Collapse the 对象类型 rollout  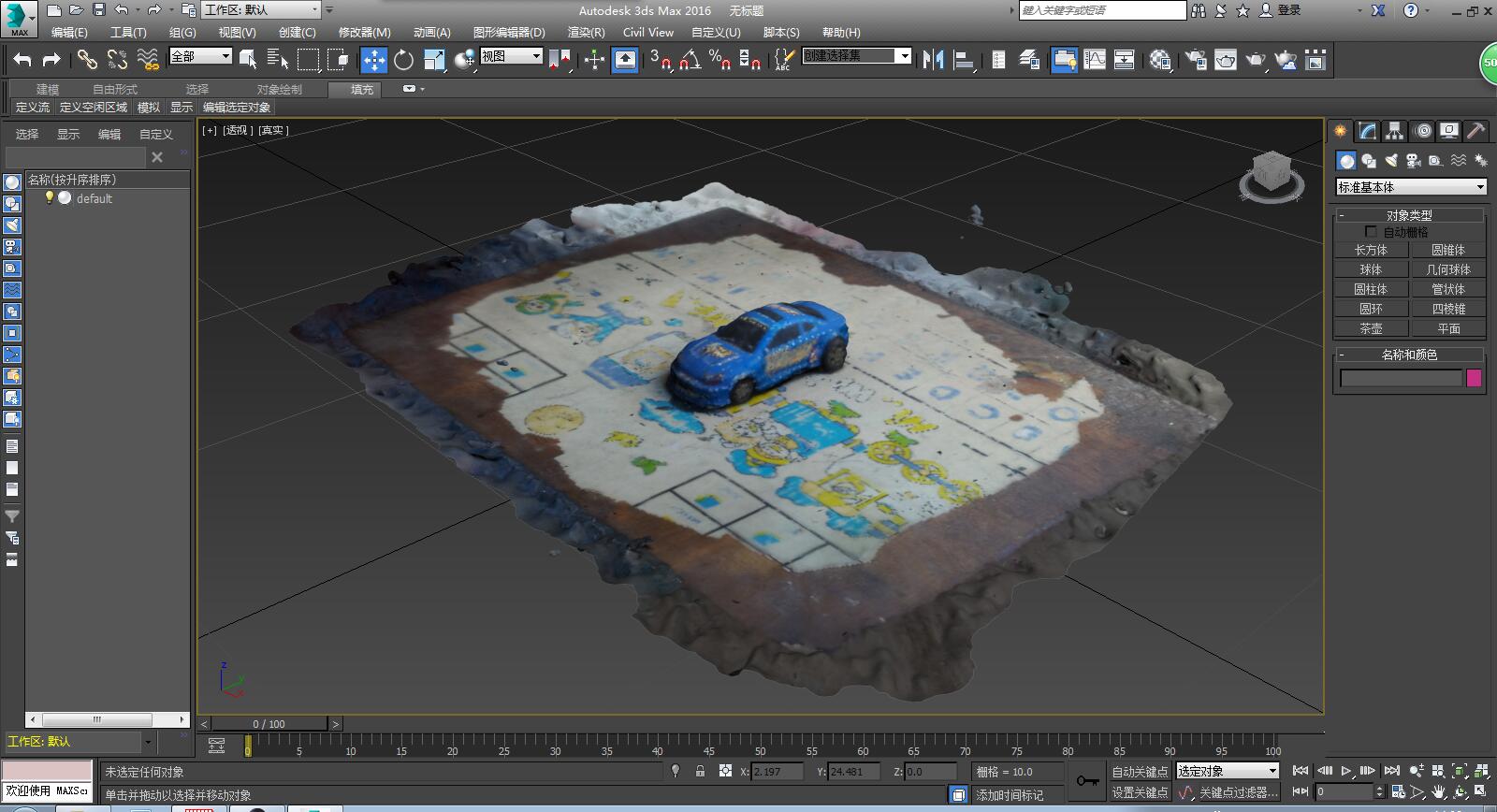click(1409, 214)
